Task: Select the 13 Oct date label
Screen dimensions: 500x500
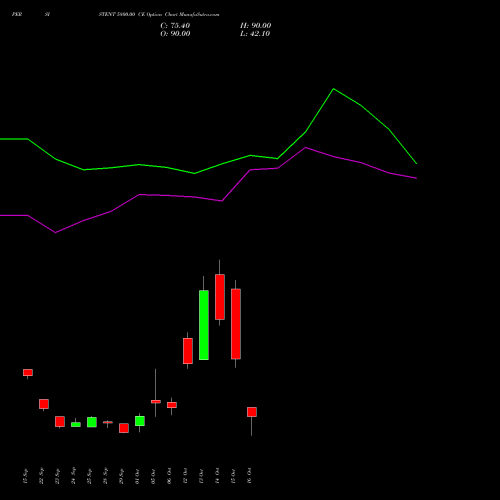Action: point(201,476)
